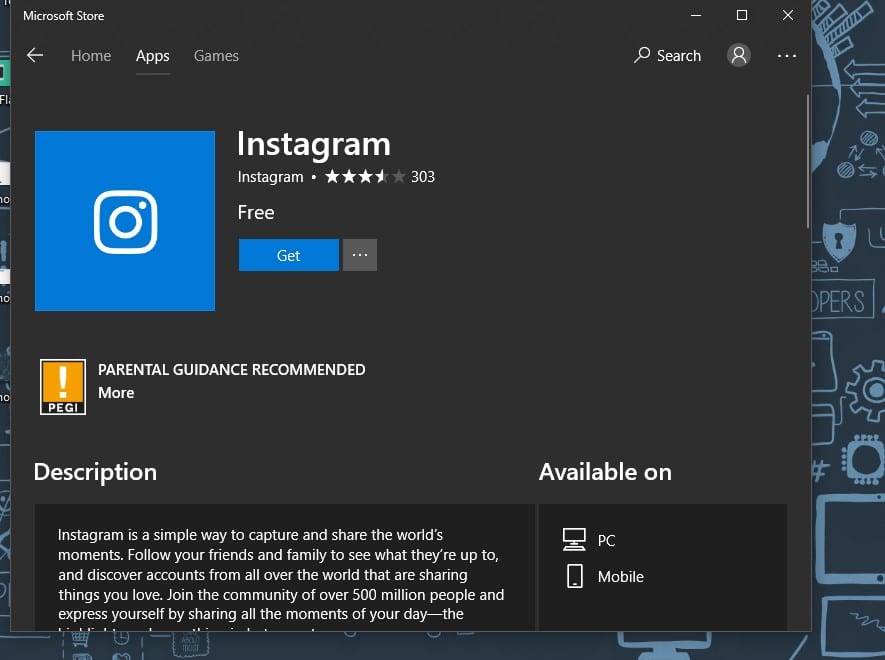Viewport: 885px width, 660px height.
Task: Click the Instagram publisher name link
Action: click(x=270, y=177)
